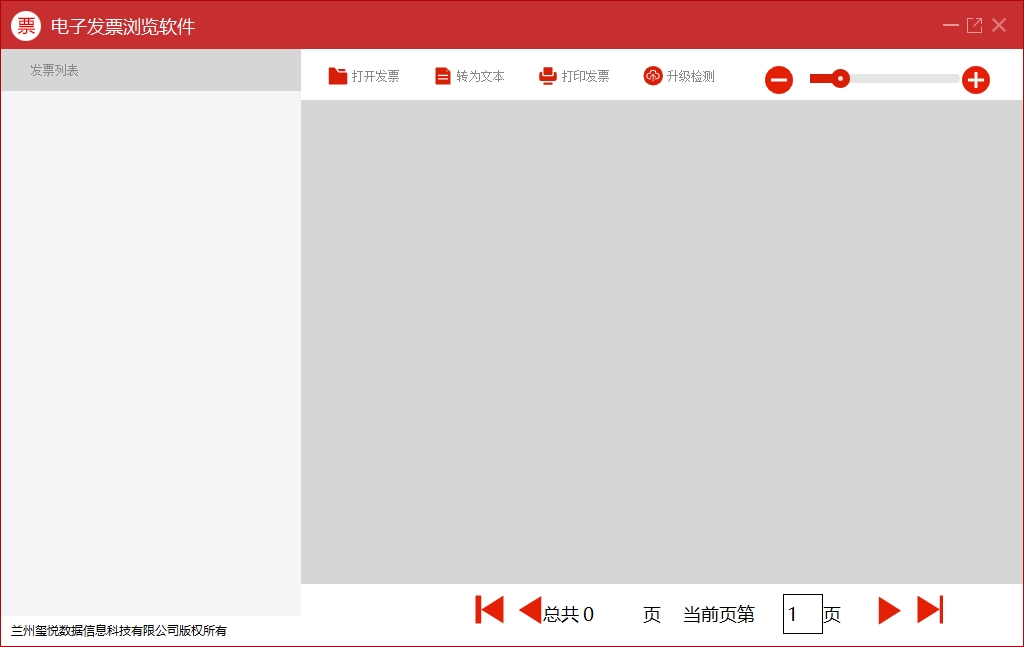Image resolution: width=1024 pixels, height=647 pixels.
Task: Click the 票 app logo in title bar
Action: tap(26, 25)
